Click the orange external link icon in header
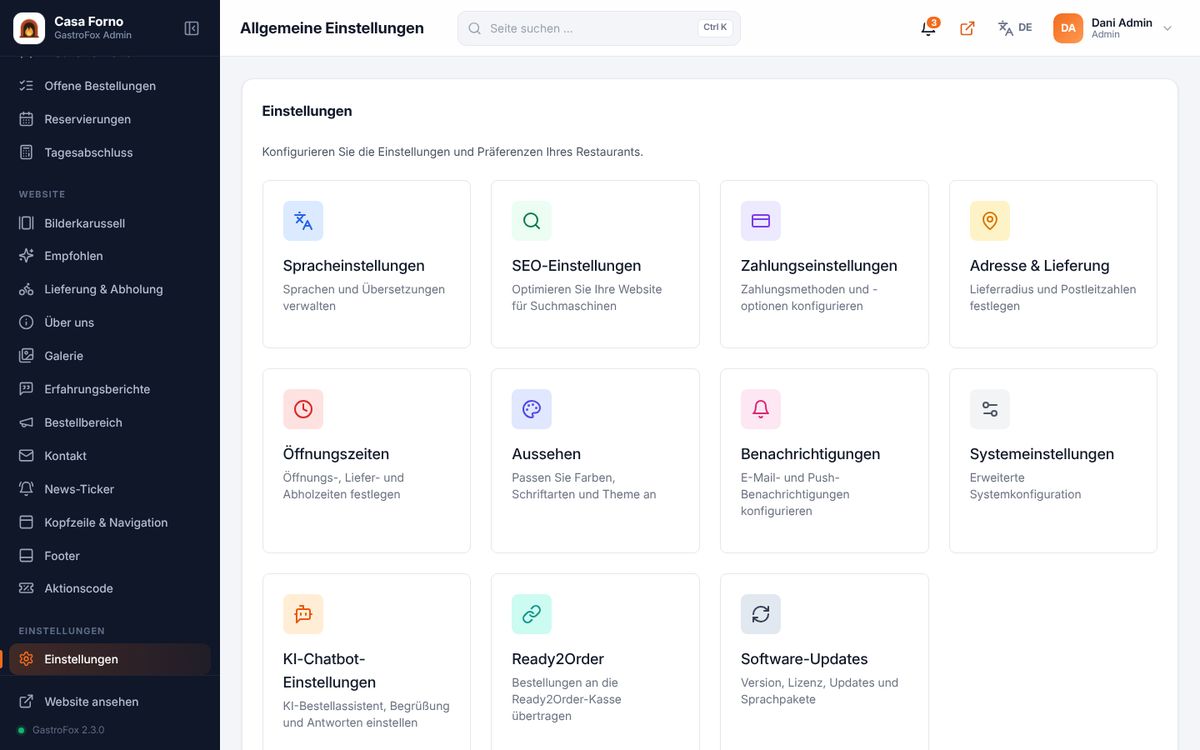 pyautogui.click(x=967, y=28)
